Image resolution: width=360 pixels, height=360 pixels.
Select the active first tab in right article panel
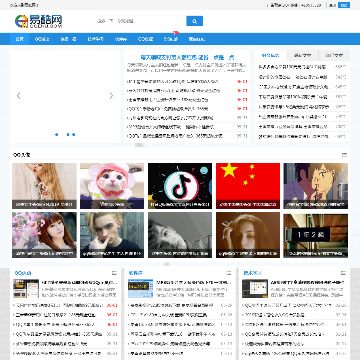(x=271, y=55)
